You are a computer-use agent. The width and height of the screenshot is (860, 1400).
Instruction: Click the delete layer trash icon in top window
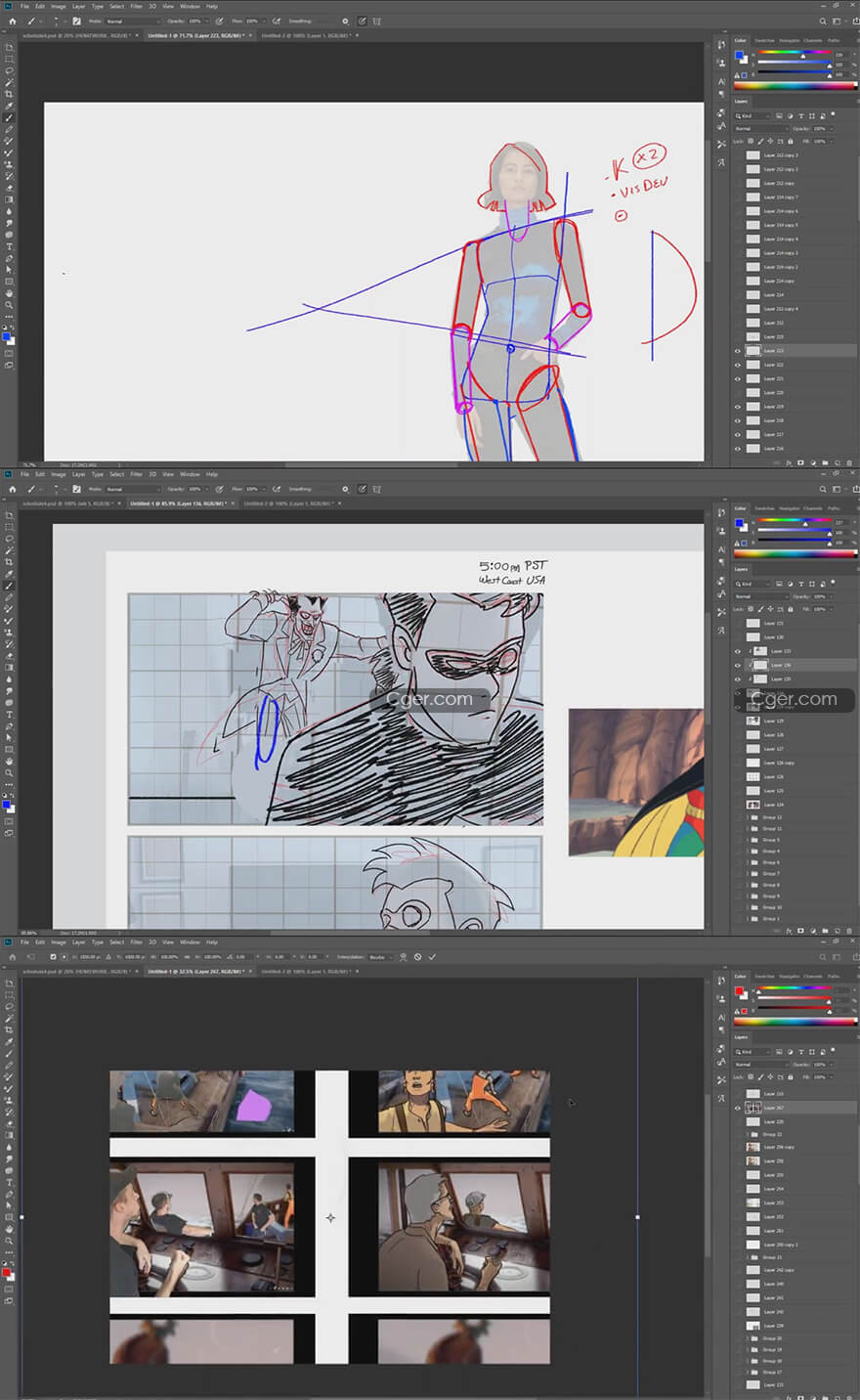tap(848, 462)
